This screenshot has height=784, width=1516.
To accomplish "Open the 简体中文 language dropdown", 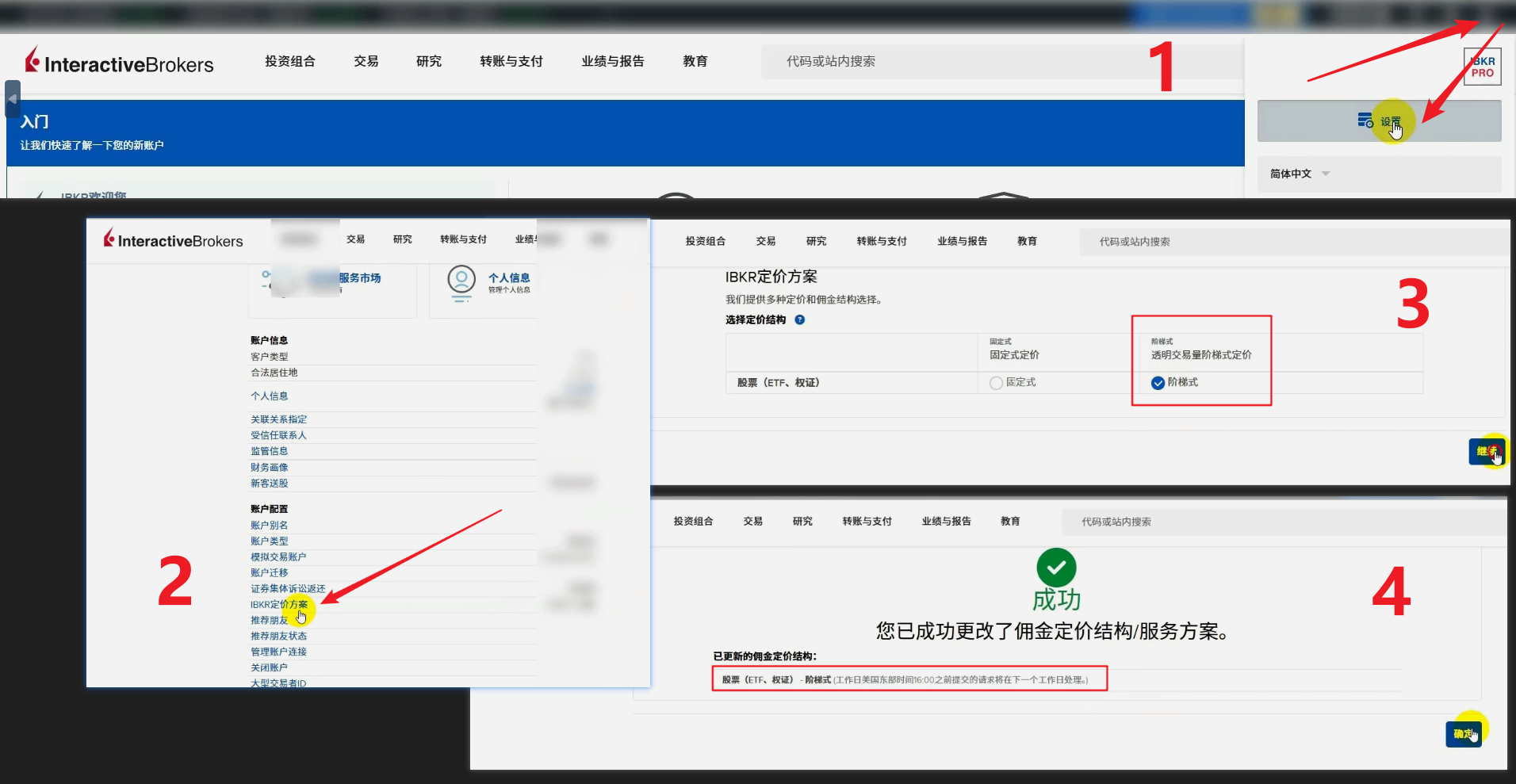I will [1300, 174].
